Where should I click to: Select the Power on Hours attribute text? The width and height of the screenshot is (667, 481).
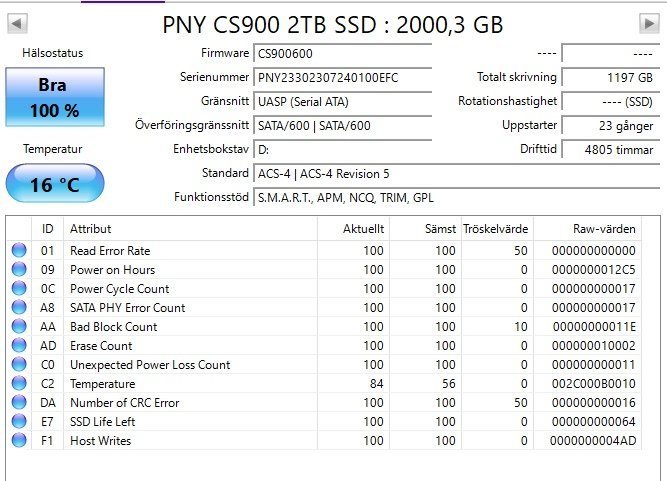coord(112,270)
